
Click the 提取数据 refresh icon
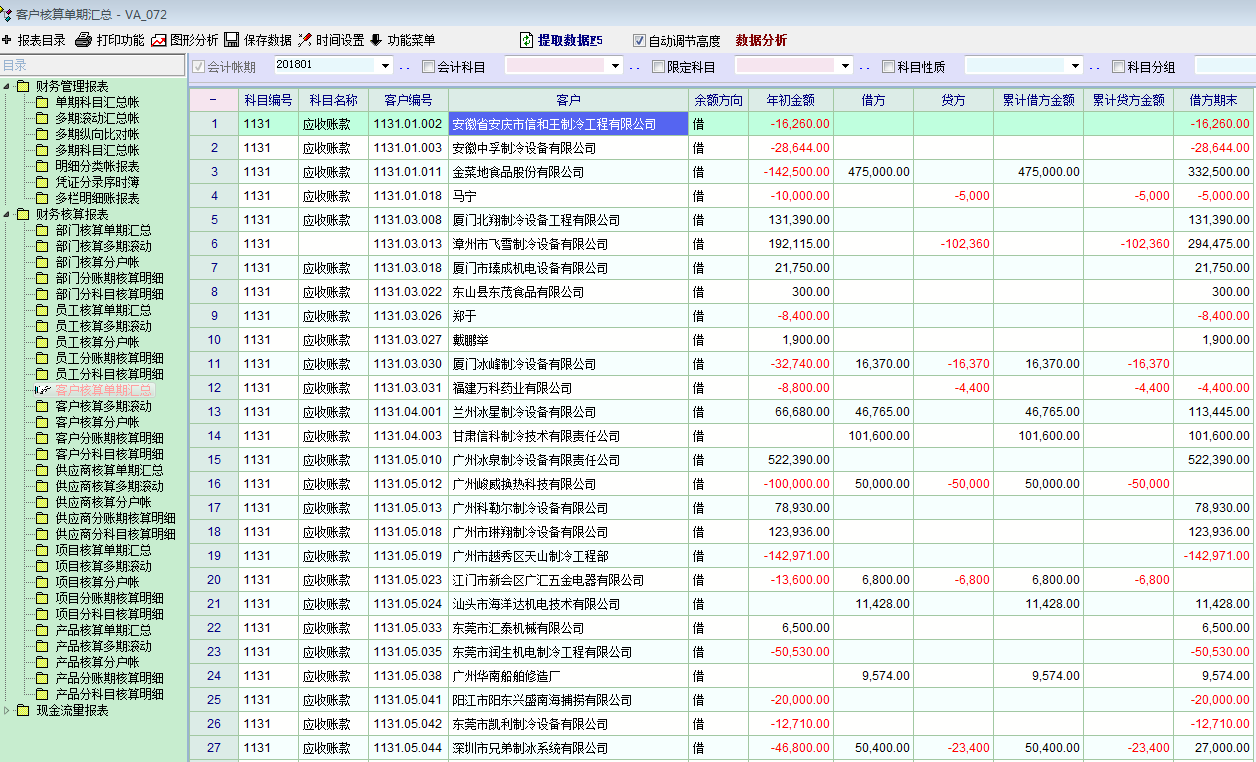pyautogui.click(x=527, y=40)
